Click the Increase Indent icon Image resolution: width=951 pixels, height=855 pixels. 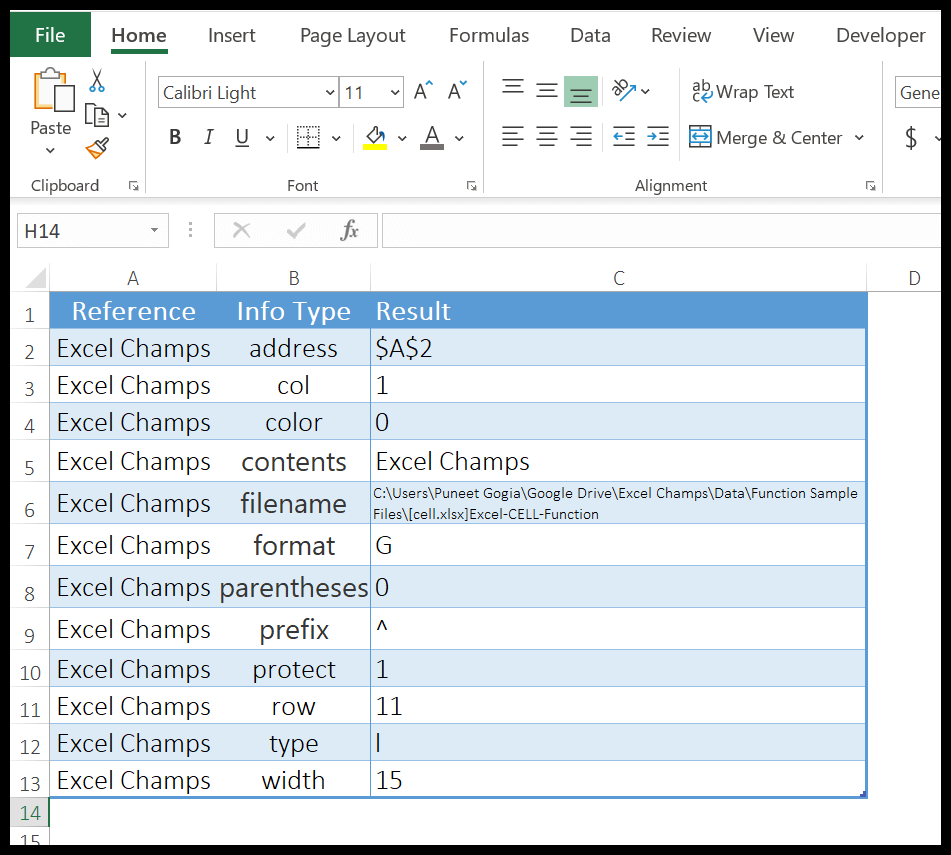(657, 137)
